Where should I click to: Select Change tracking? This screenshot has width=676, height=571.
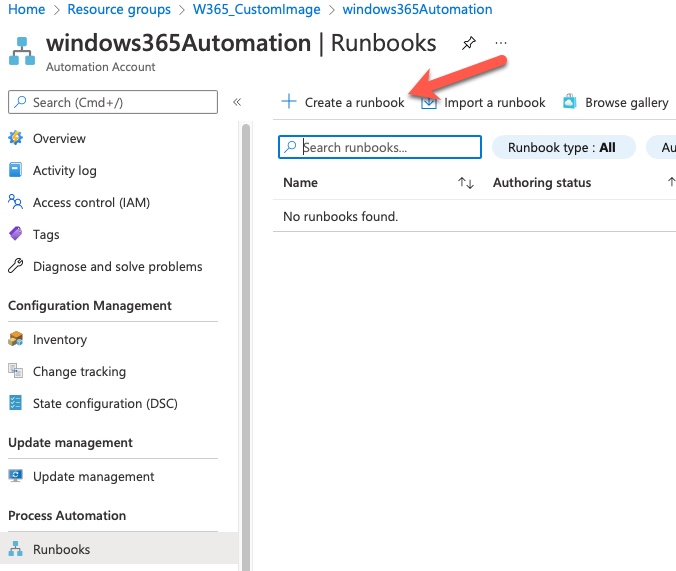pos(79,371)
